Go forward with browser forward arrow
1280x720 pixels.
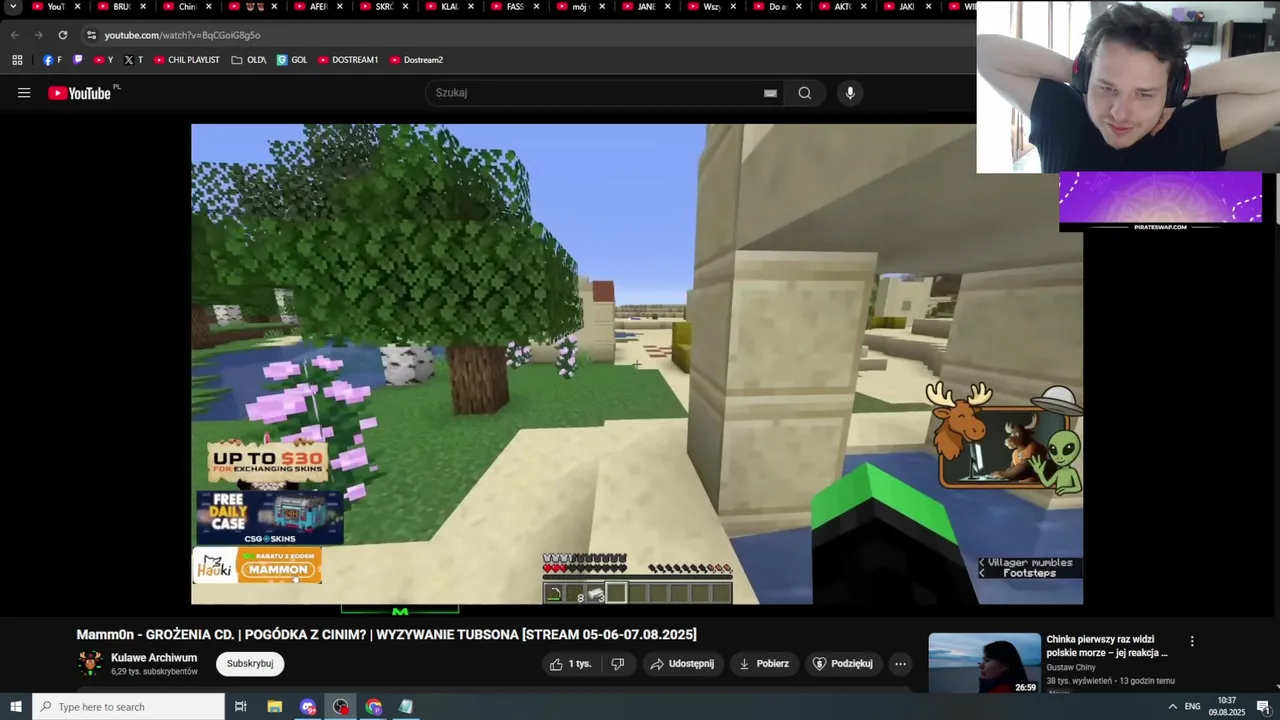coord(38,35)
